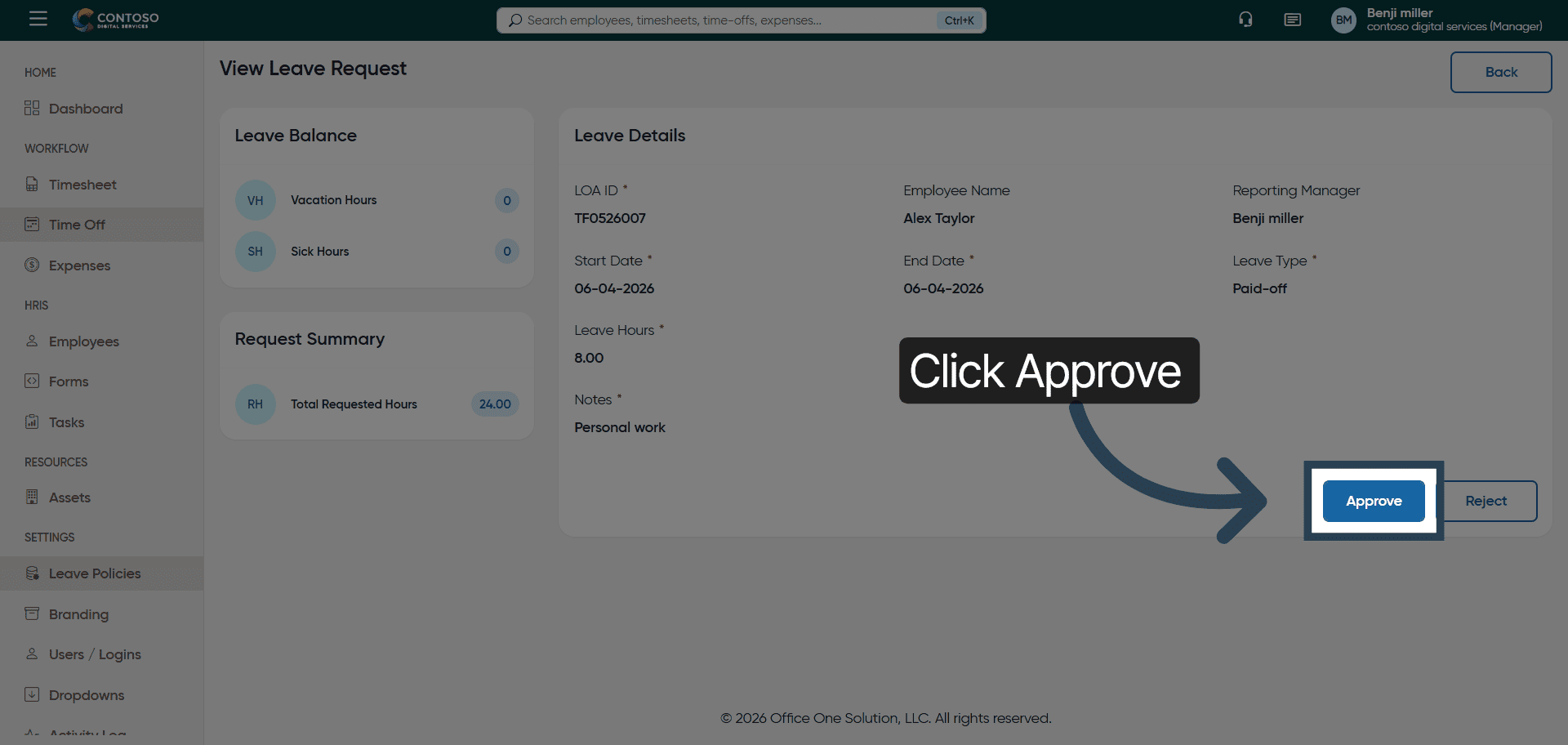The height and width of the screenshot is (745, 1568).
Task: Go to Time Off in sidebar
Action: coord(77,225)
